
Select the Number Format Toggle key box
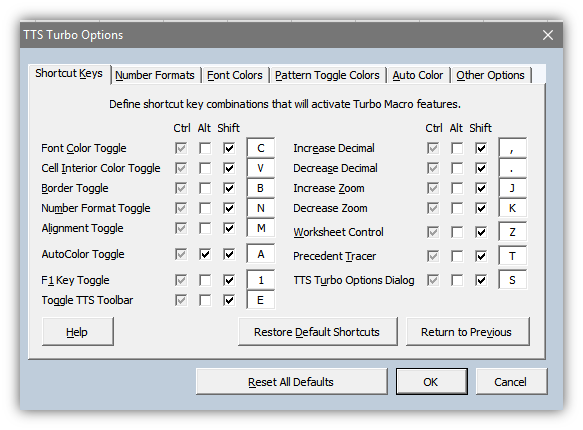pyautogui.click(x=261, y=208)
